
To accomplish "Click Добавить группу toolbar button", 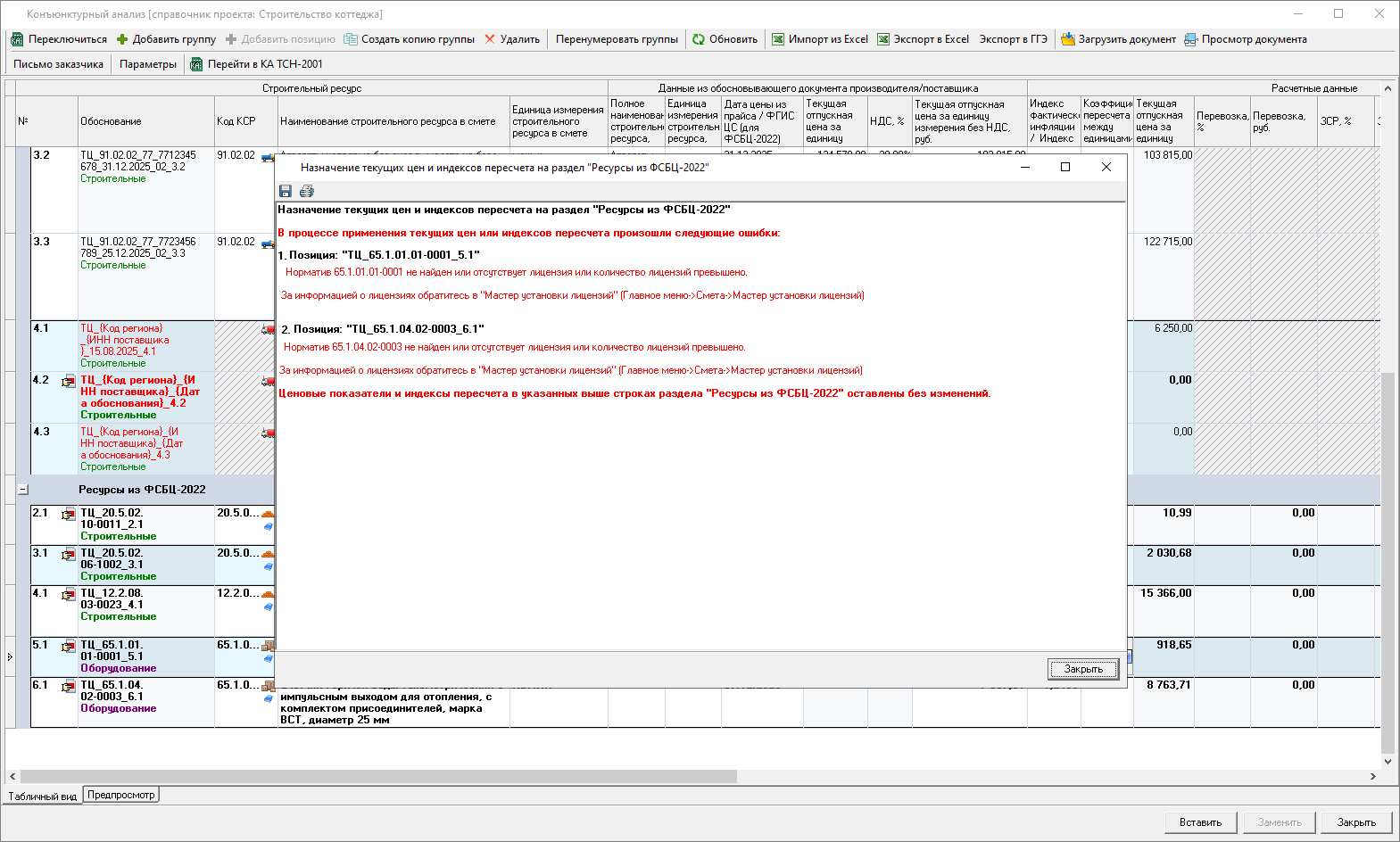I will (x=166, y=39).
